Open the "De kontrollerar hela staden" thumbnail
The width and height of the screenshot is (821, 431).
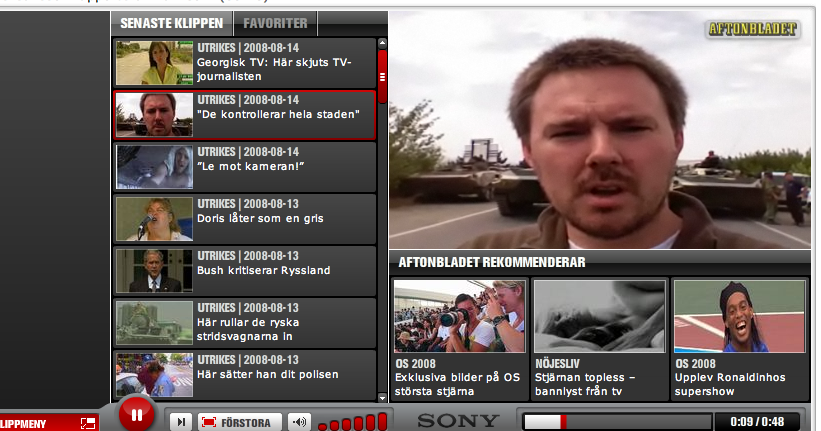(x=154, y=115)
